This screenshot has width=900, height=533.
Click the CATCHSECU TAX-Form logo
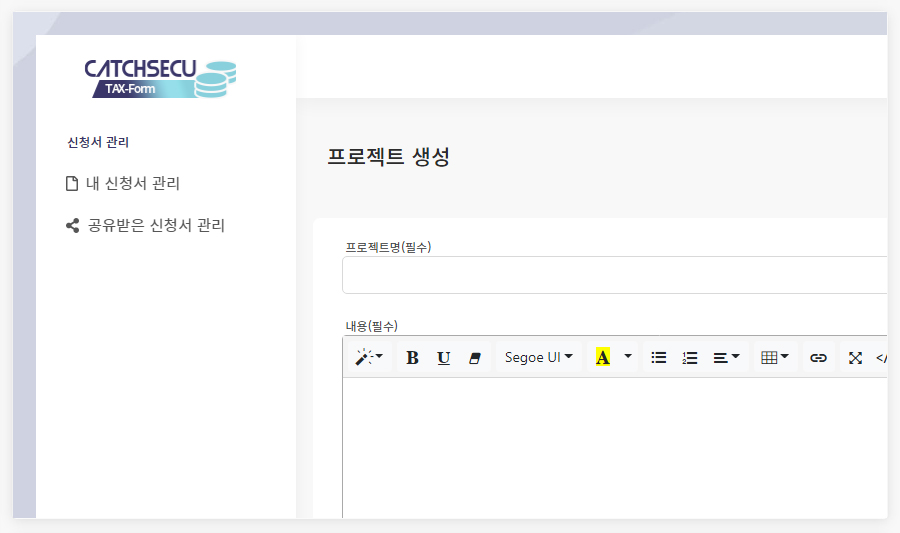pyautogui.click(x=160, y=79)
